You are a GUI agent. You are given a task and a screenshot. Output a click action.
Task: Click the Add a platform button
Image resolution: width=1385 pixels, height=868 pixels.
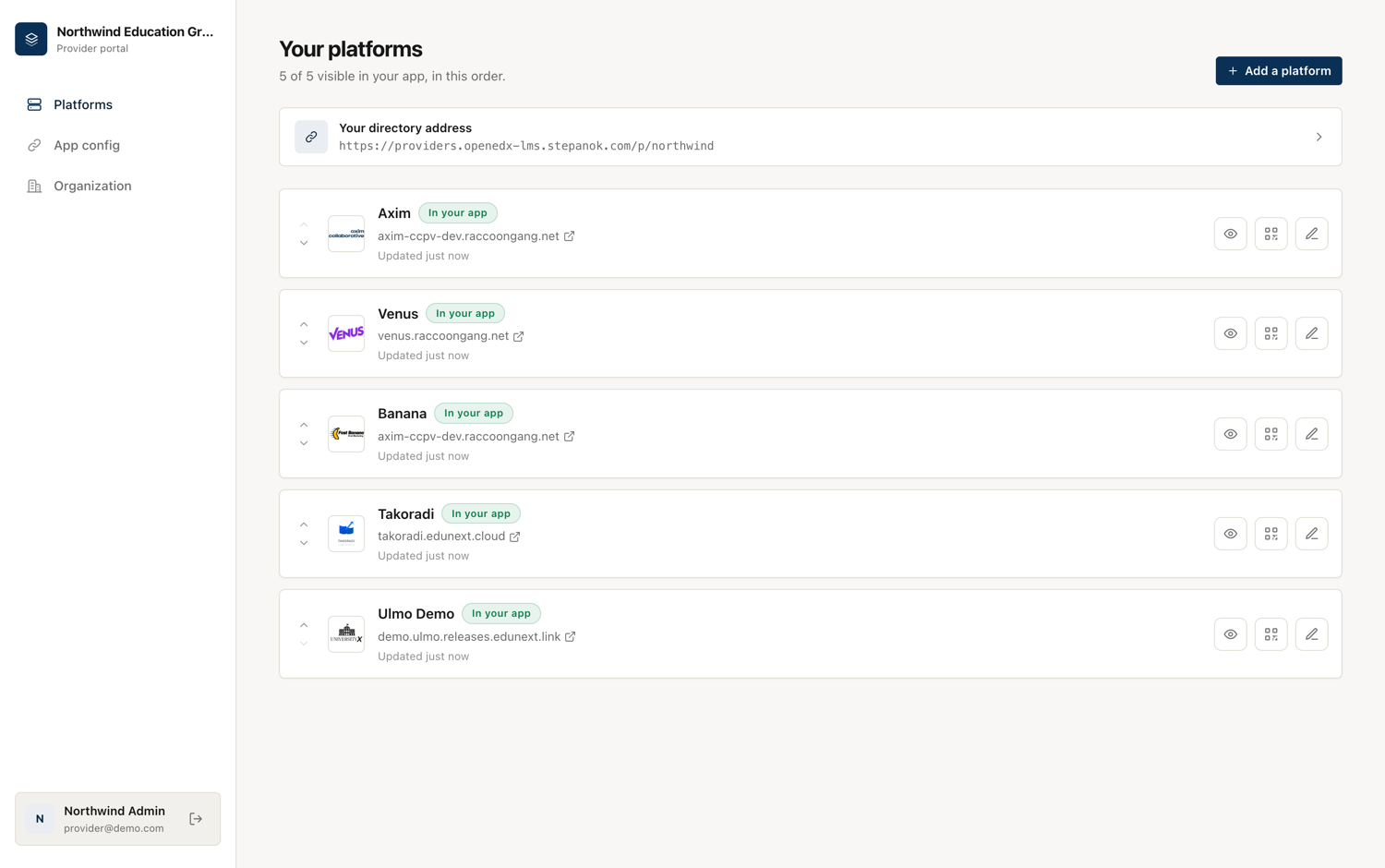click(x=1279, y=71)
